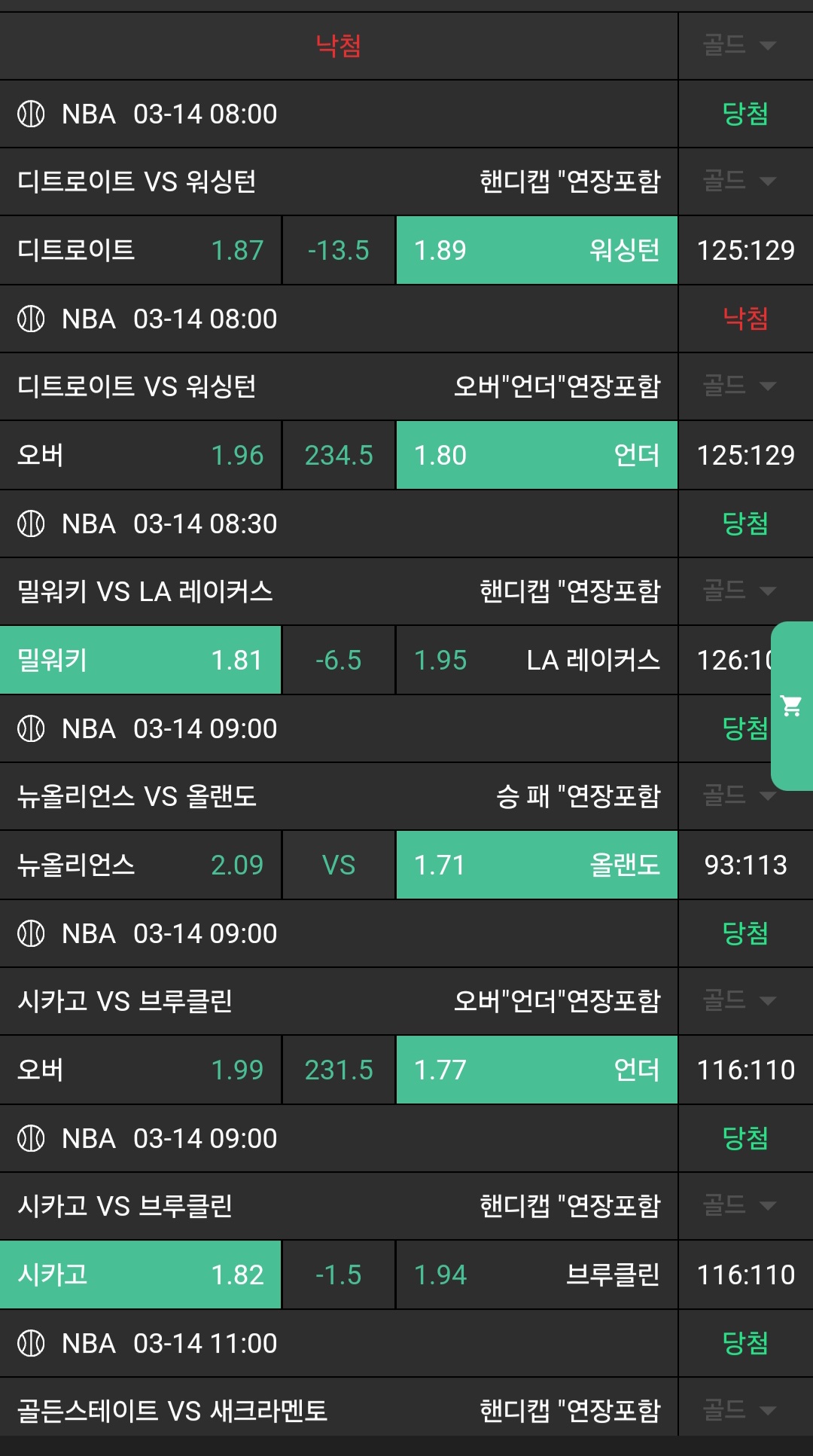
Task: Click the red 낙찰 status at top
Action: click(338, 46)
